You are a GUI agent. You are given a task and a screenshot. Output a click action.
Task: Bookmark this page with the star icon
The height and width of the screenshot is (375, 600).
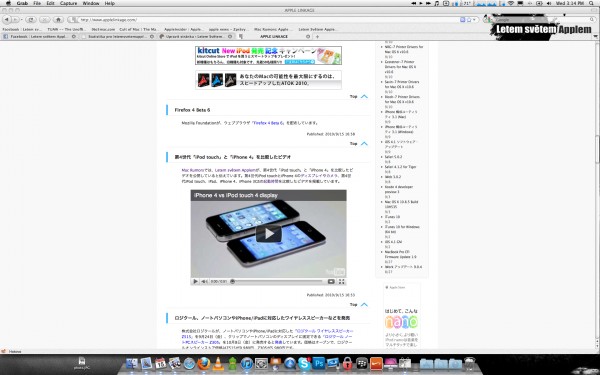469,20
